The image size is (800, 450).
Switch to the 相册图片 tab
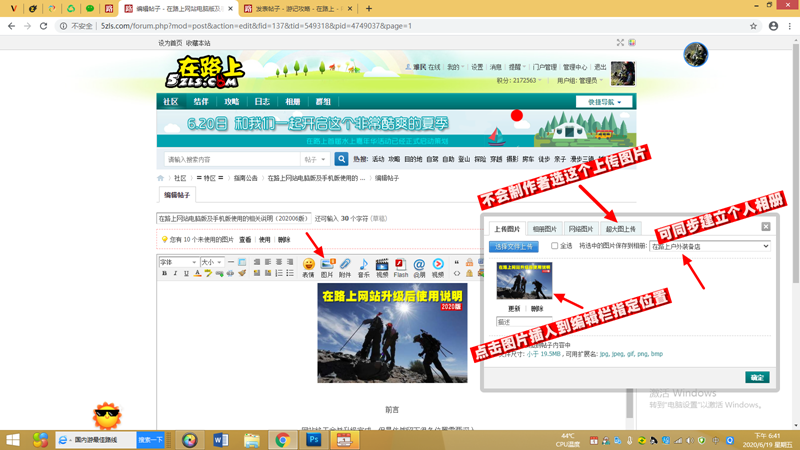click(544, 229)
